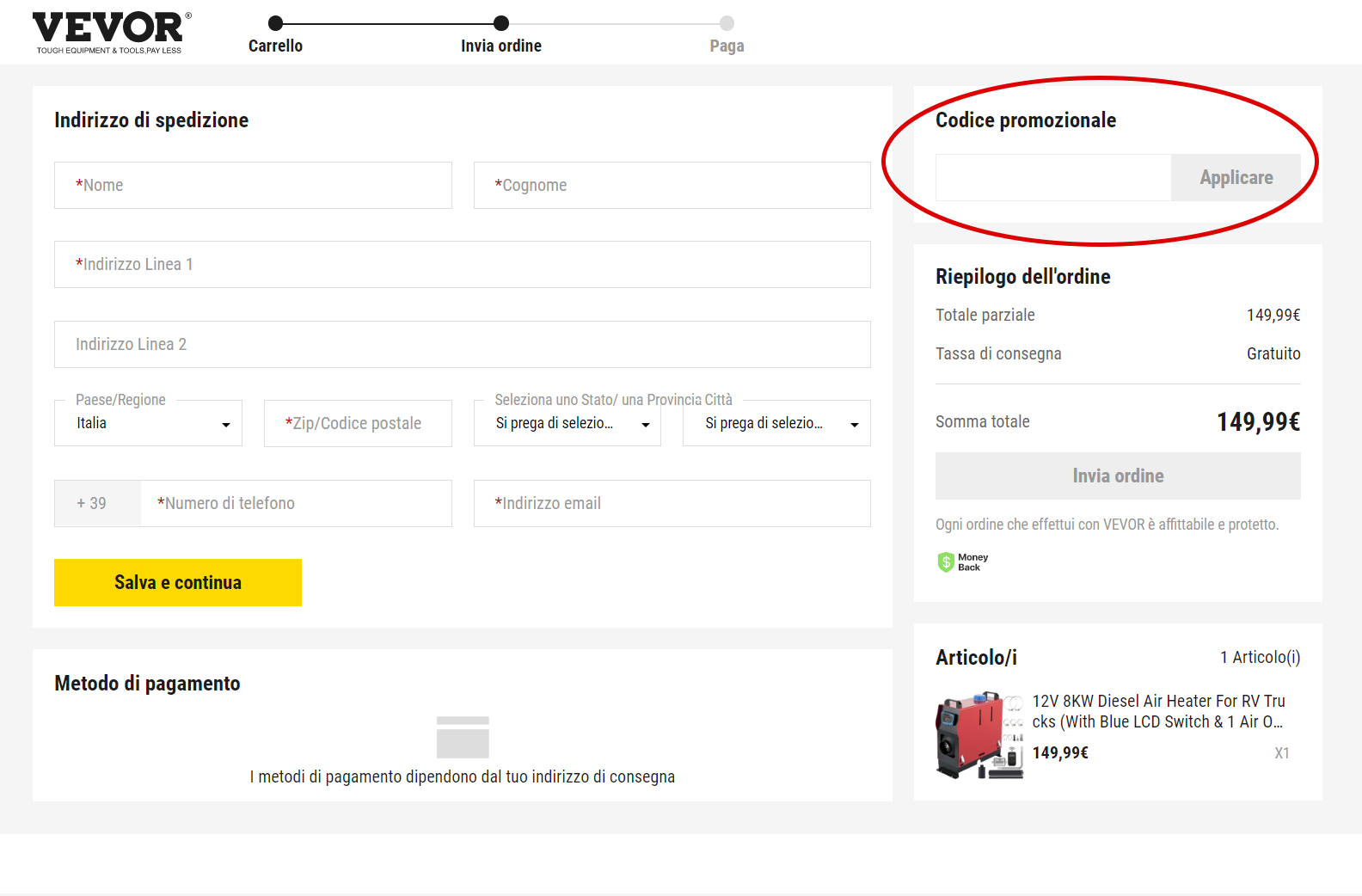This screenshot has height=896, width=1362.
Task: Focus the Nome input field
Action: [253, 186]
